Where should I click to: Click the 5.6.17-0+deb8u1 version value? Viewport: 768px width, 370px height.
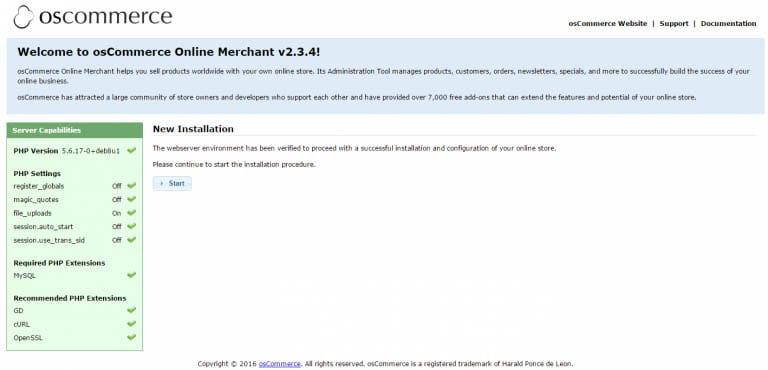click(91, 151)
